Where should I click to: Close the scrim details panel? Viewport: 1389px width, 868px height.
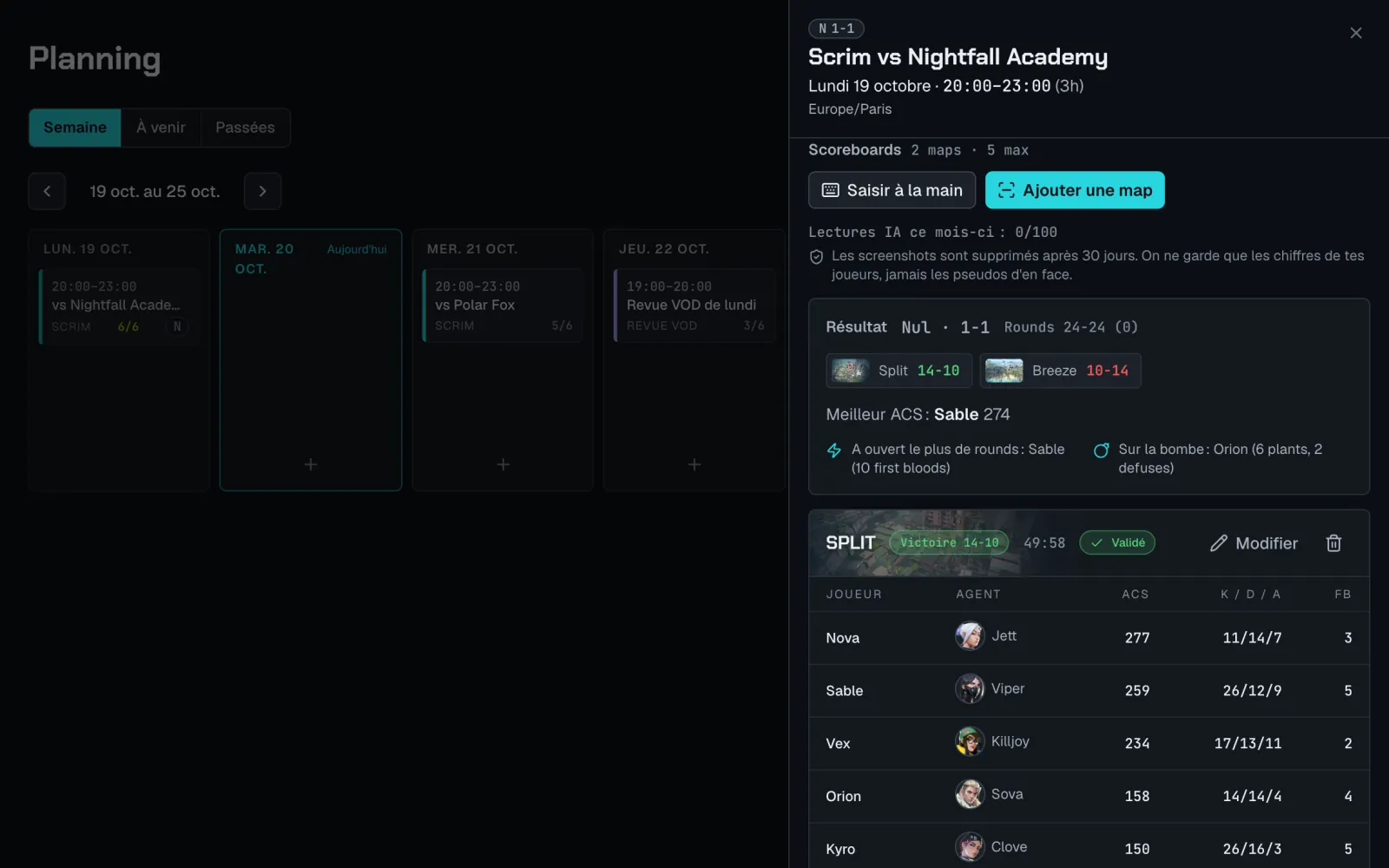(1355, 33)
